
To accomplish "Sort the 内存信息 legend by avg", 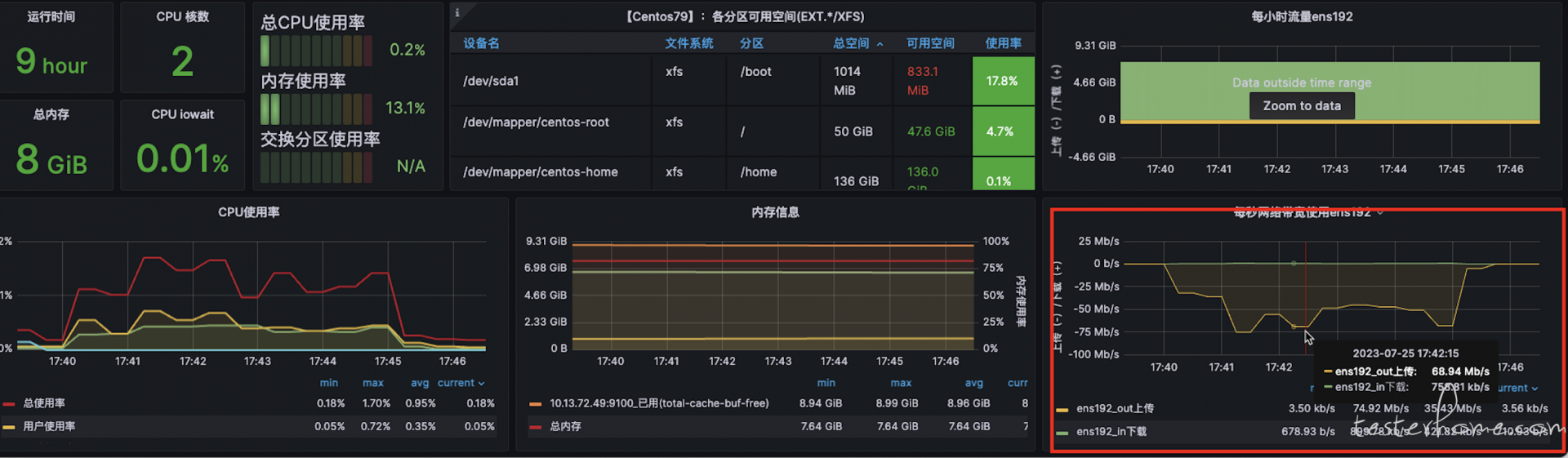I will pyautogui.click(x=974, y=383).
